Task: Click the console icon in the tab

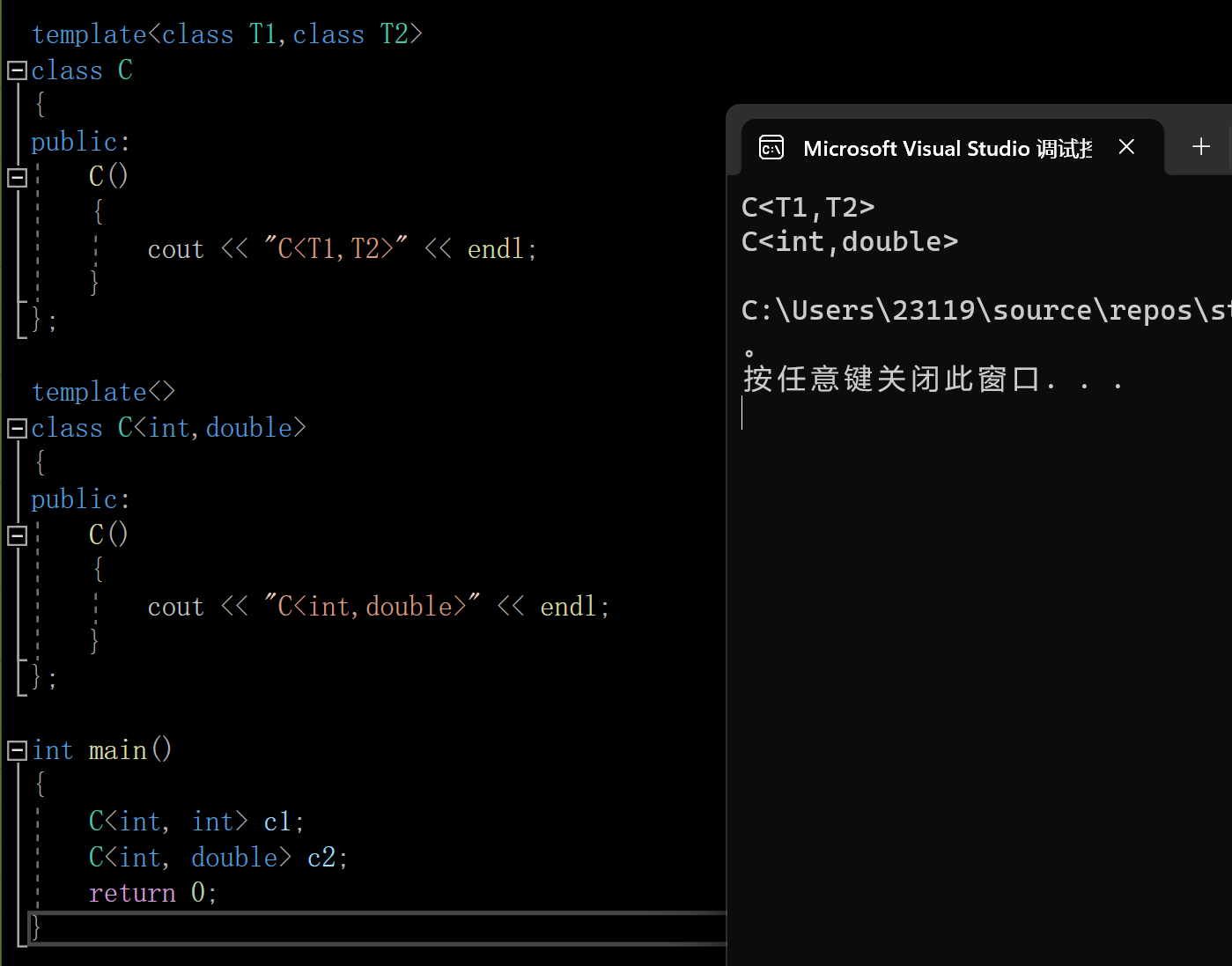Action: pos(771,147)
